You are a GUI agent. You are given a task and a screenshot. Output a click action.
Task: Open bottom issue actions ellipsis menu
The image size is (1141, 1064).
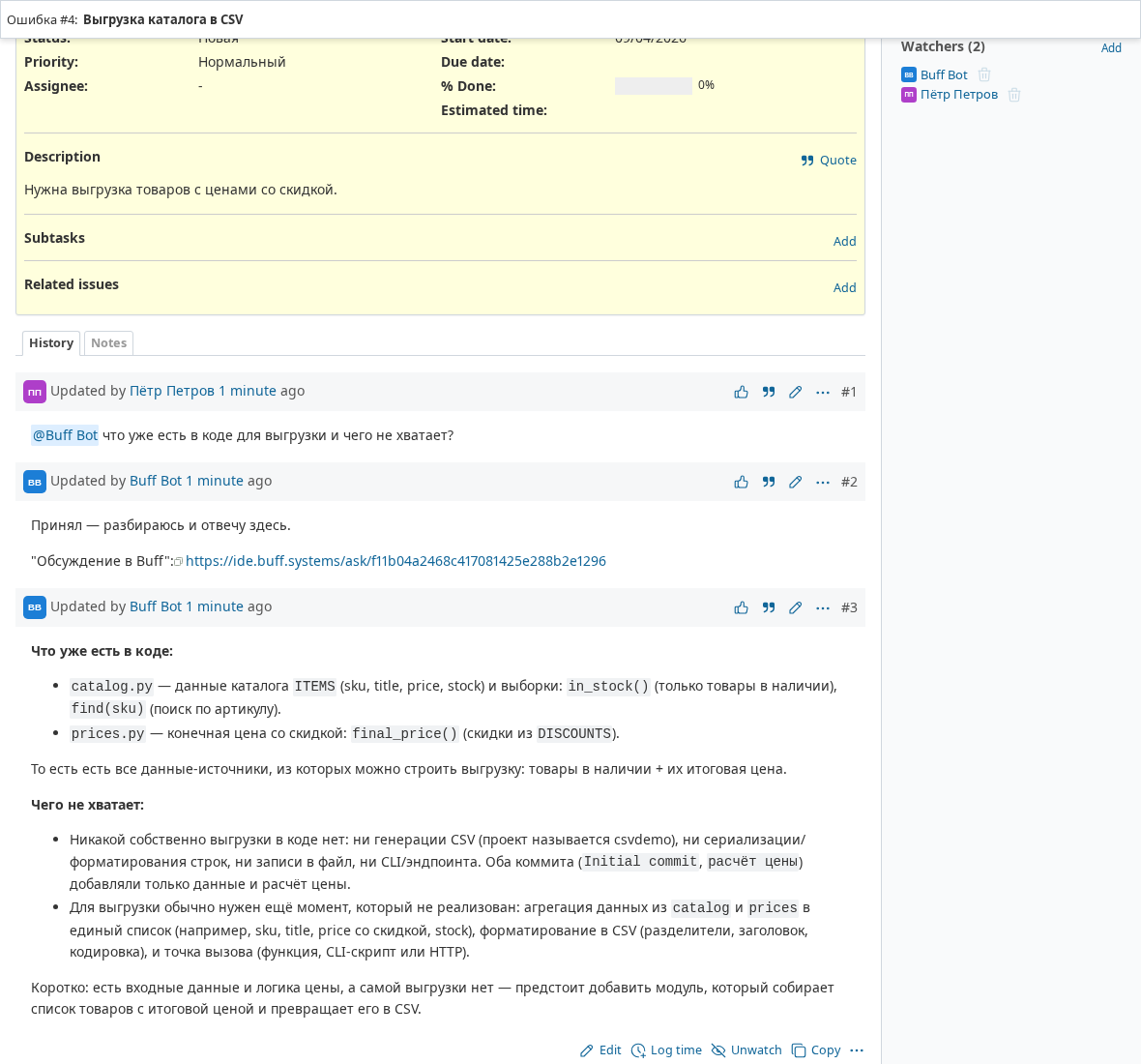(x=857, y=1050)
